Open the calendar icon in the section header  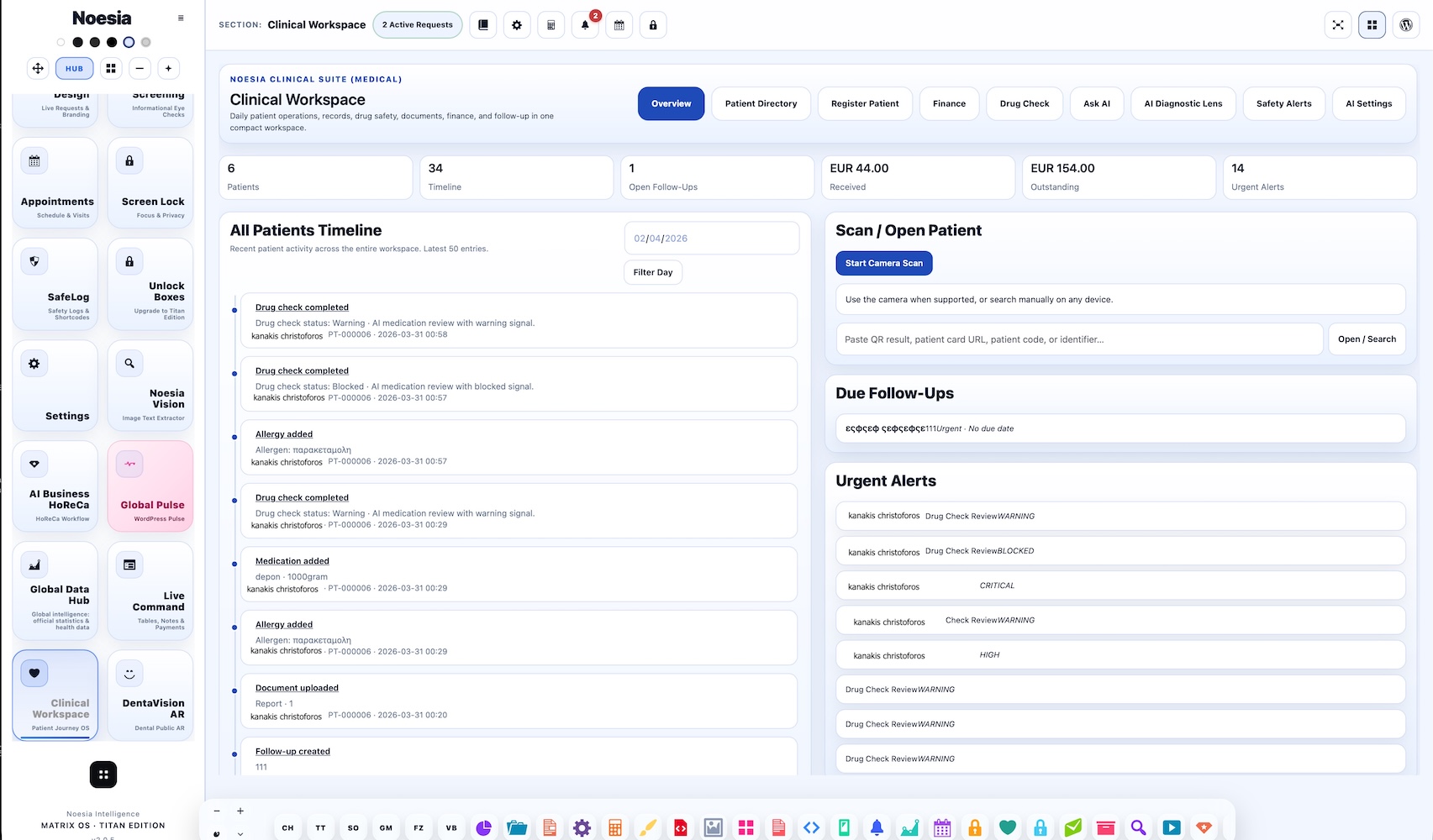(619, 25)
